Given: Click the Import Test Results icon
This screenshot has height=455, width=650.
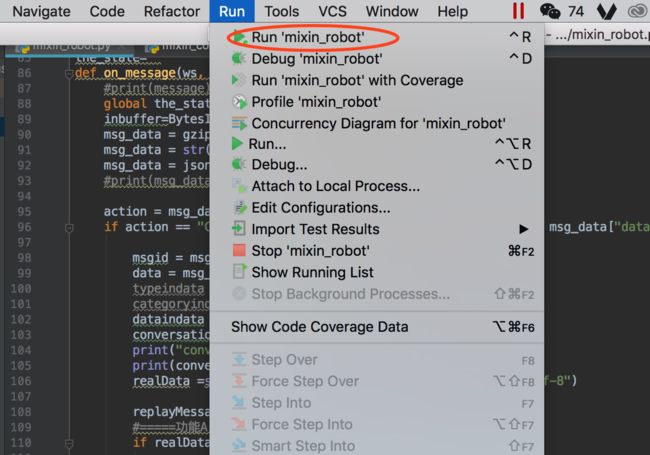Looking at the screenshot, I should pos(239,229).
